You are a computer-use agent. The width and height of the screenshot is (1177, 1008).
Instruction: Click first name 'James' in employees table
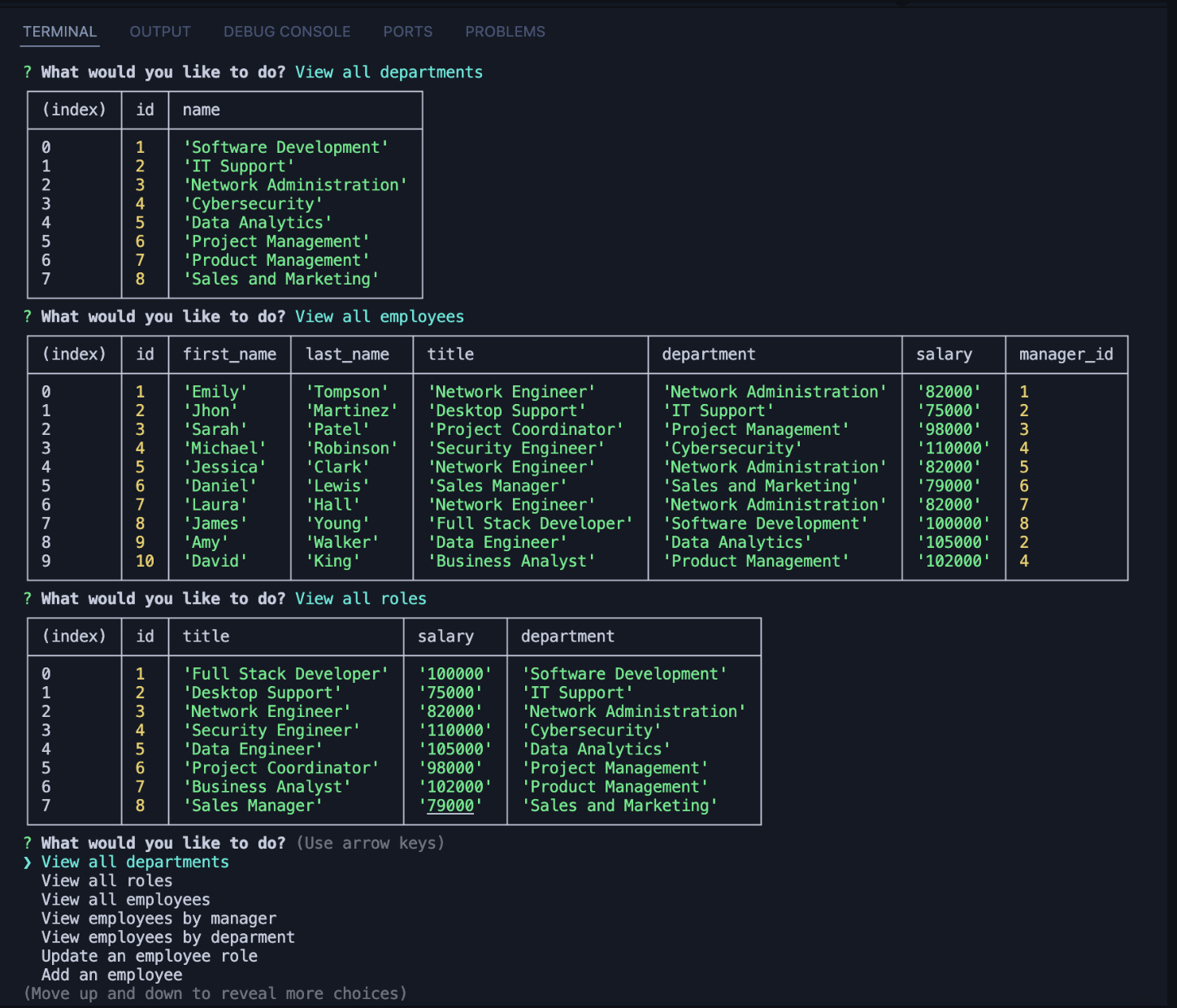[215, 524]
